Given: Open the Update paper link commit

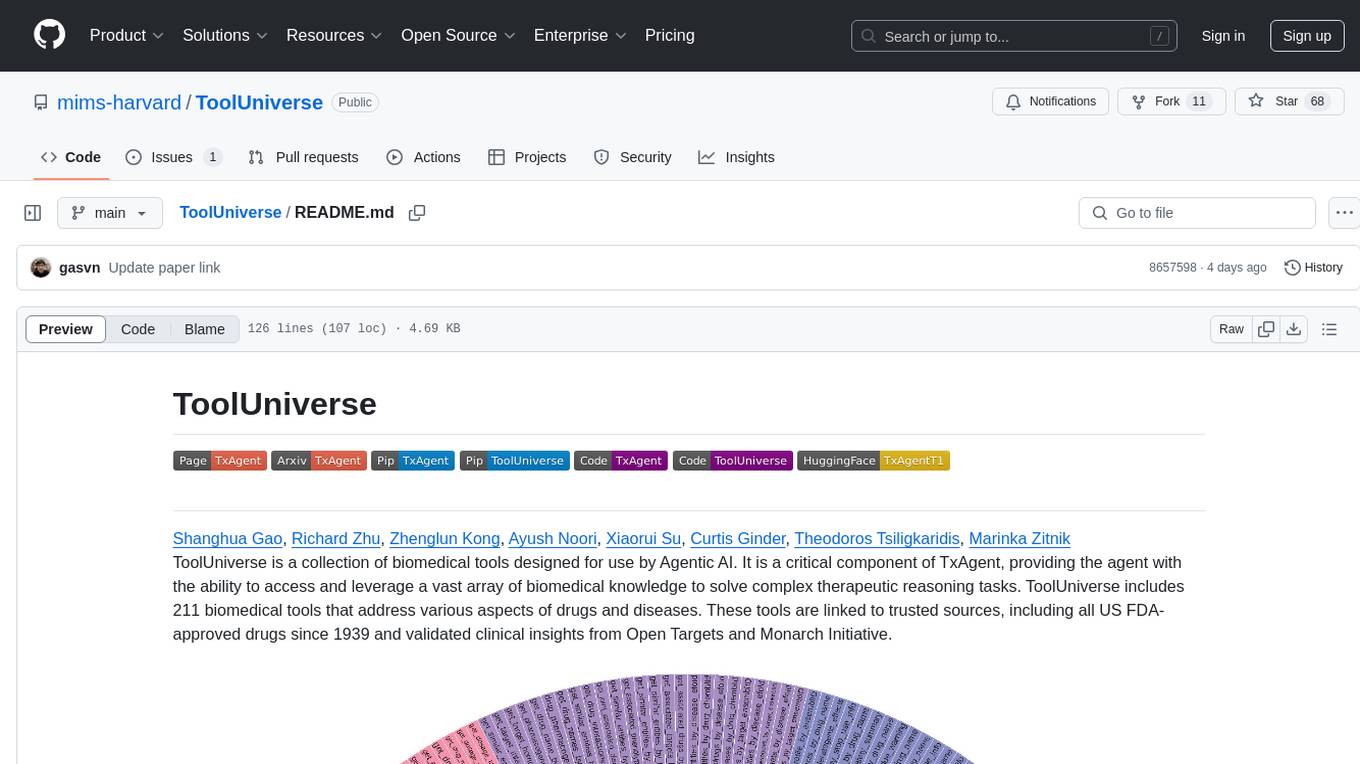Looking at the screenshot, I should (164, 268).
